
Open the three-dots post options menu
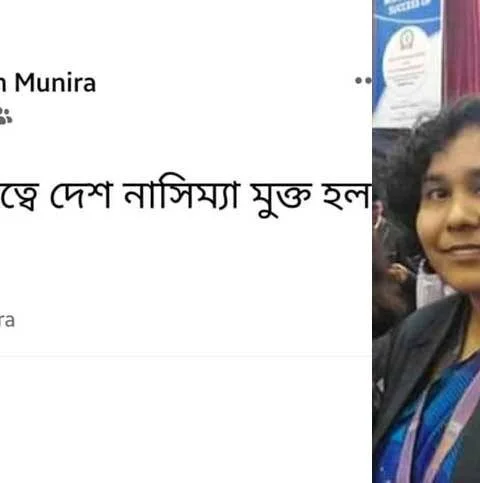click(363, 80)
